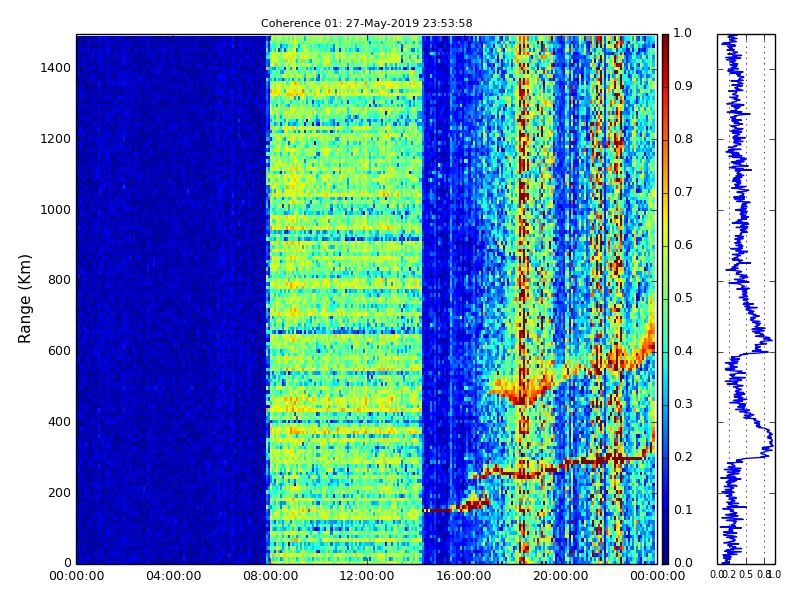The image size is (800, 600).
Task: Click the 16:00:00 time axis label
Action: tap(464, 576)
